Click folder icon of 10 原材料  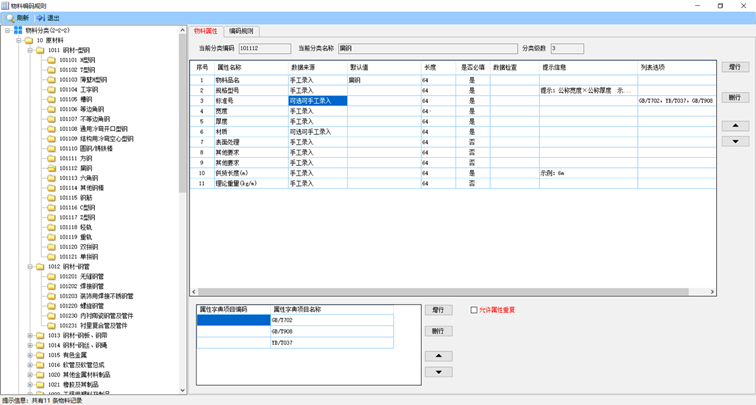29,40
